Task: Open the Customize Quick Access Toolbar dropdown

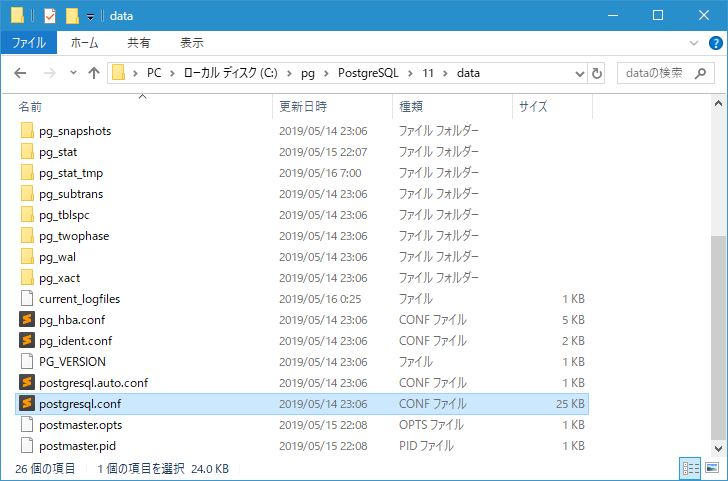Action: coord(91,17)
